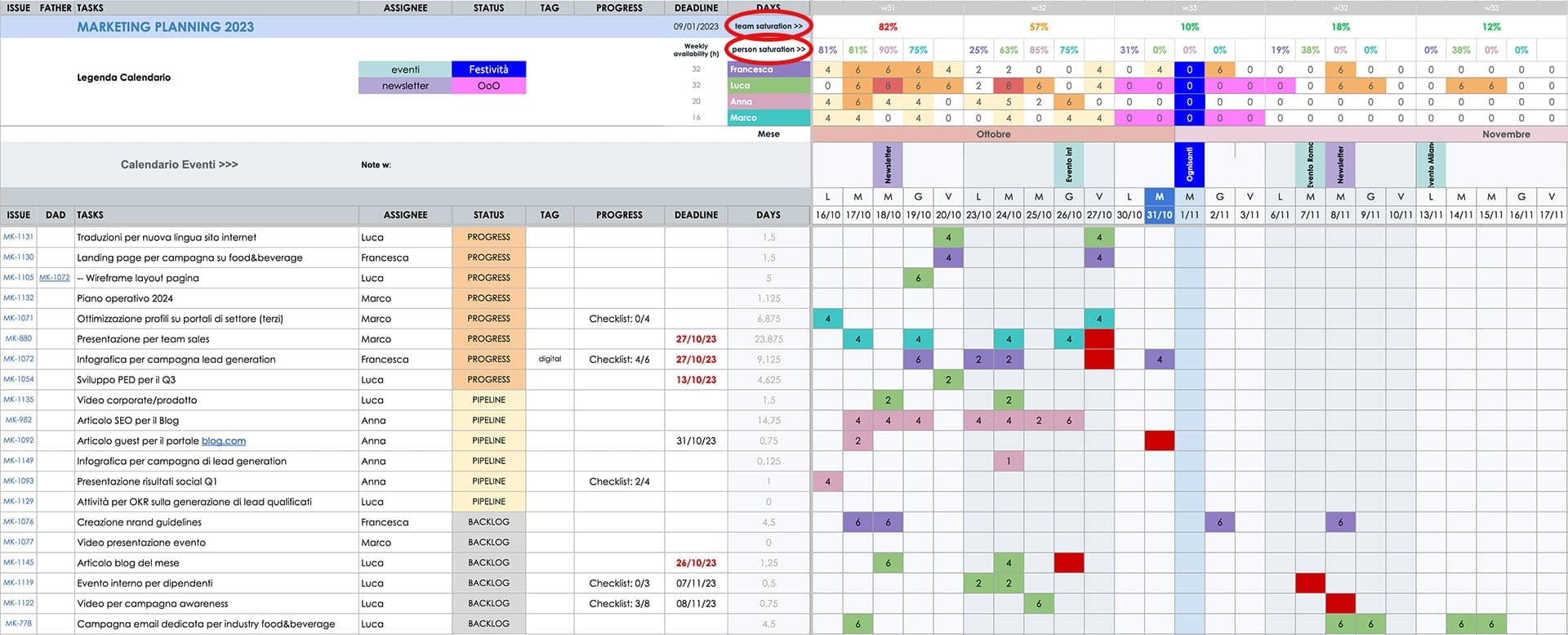Open issue link MK-880
The height and width of the screenshot is (635, 1568).
(18, 339)
